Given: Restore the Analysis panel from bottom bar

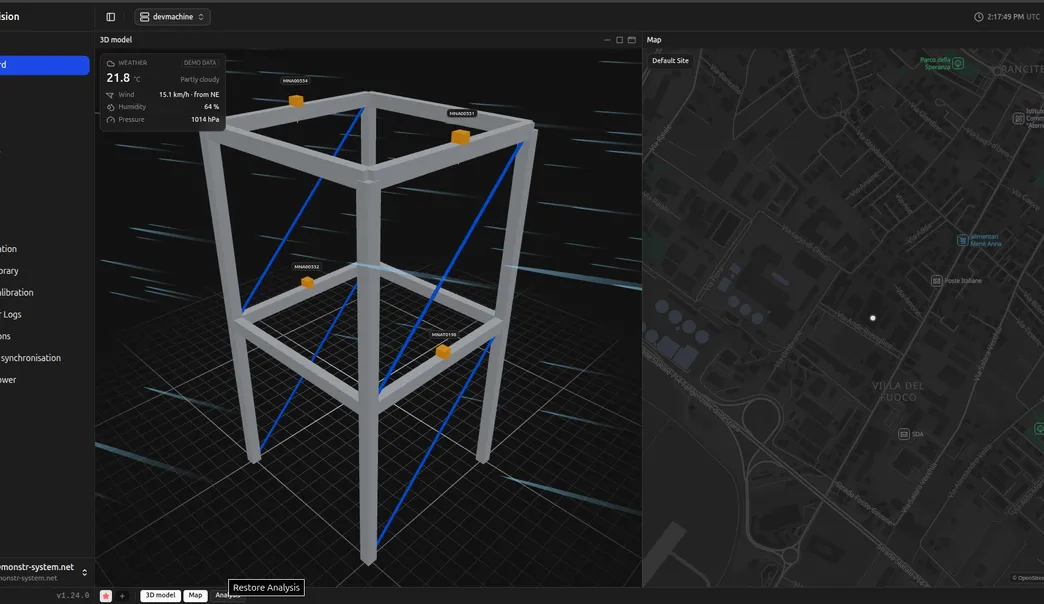Looking at the screenshot, I should pos(227,595).
